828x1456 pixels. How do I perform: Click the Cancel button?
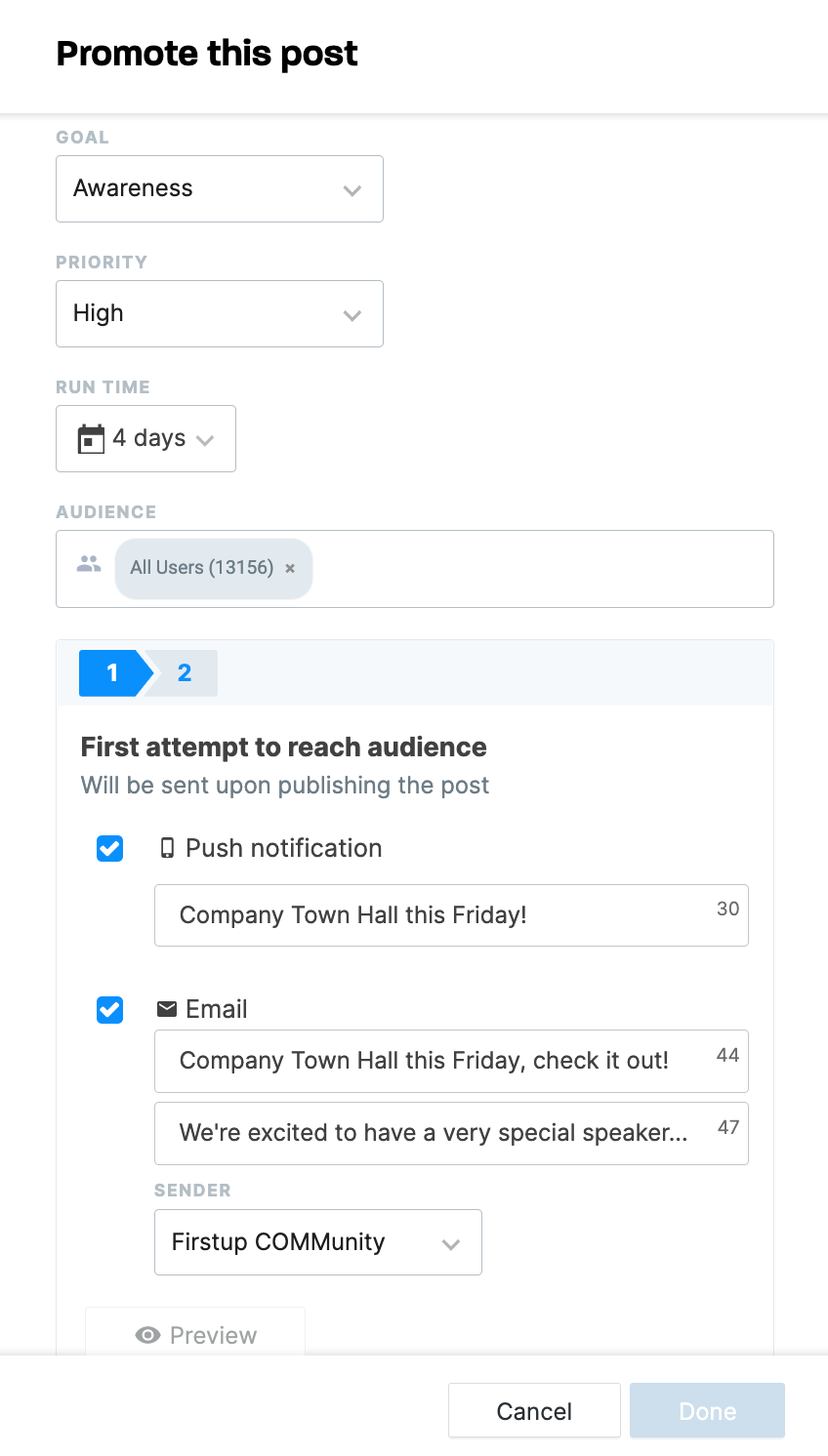point(534,1410)
